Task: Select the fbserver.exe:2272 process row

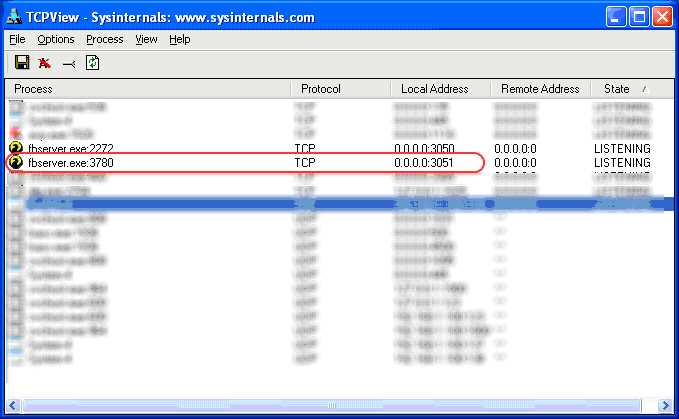Action: 340,148
